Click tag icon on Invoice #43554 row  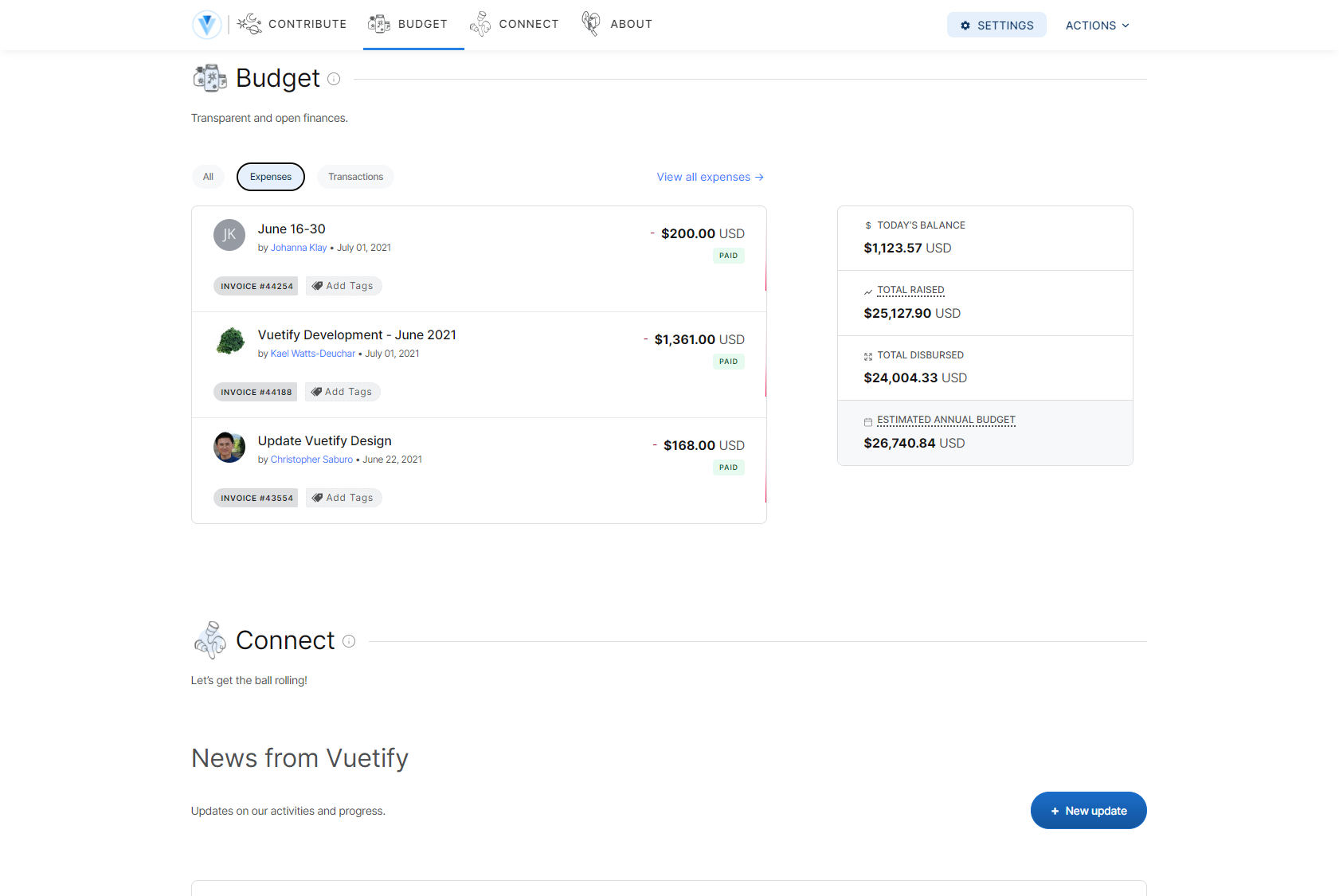coord(317,498)
